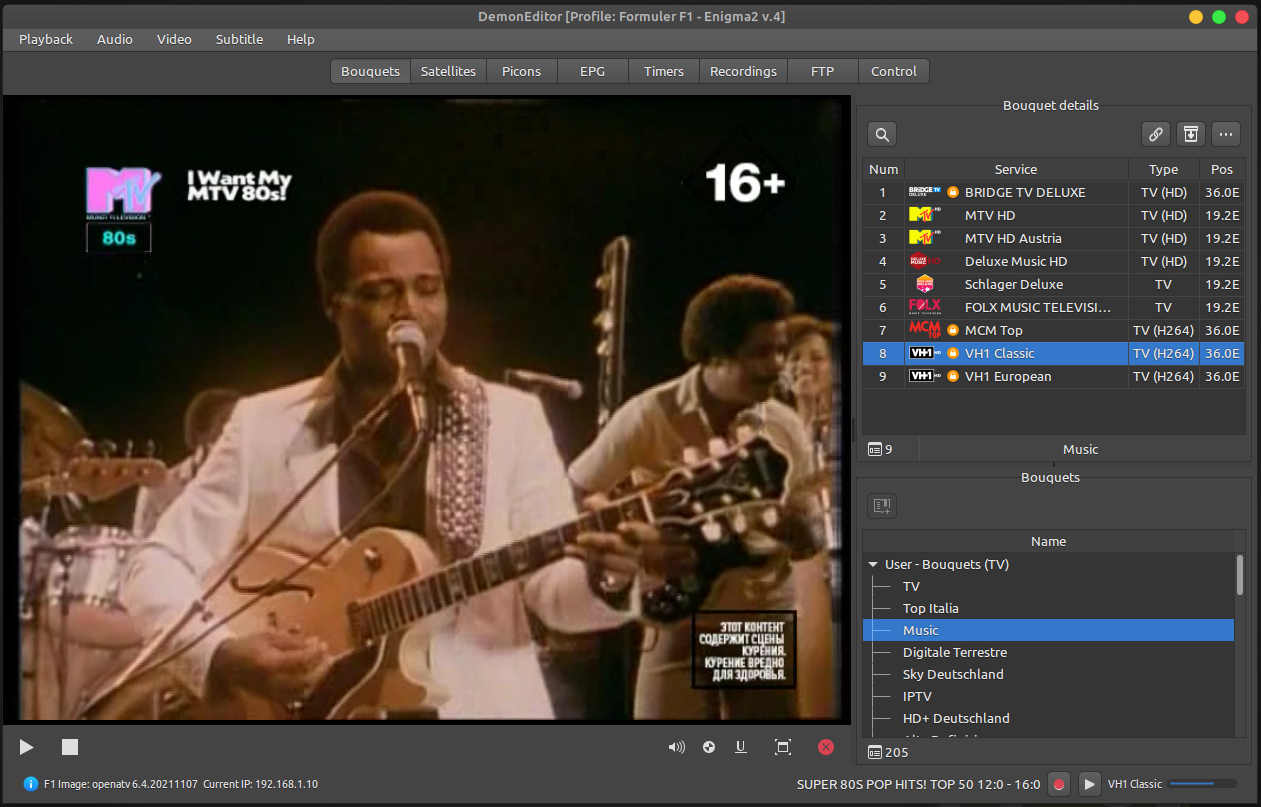The width and height of the screenshot is (1261, 807).
Task: Click the archive download icon button
Action: (x=1190, y=134)
